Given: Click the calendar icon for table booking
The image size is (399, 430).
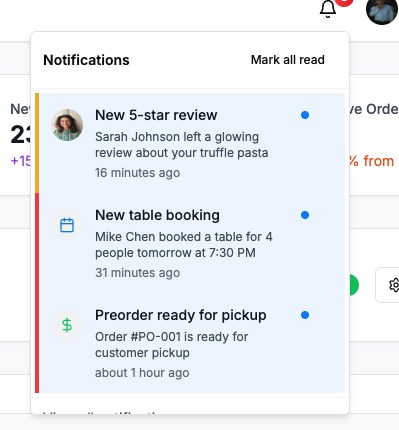Looking at the screenshot, I should tap(67, 225).
